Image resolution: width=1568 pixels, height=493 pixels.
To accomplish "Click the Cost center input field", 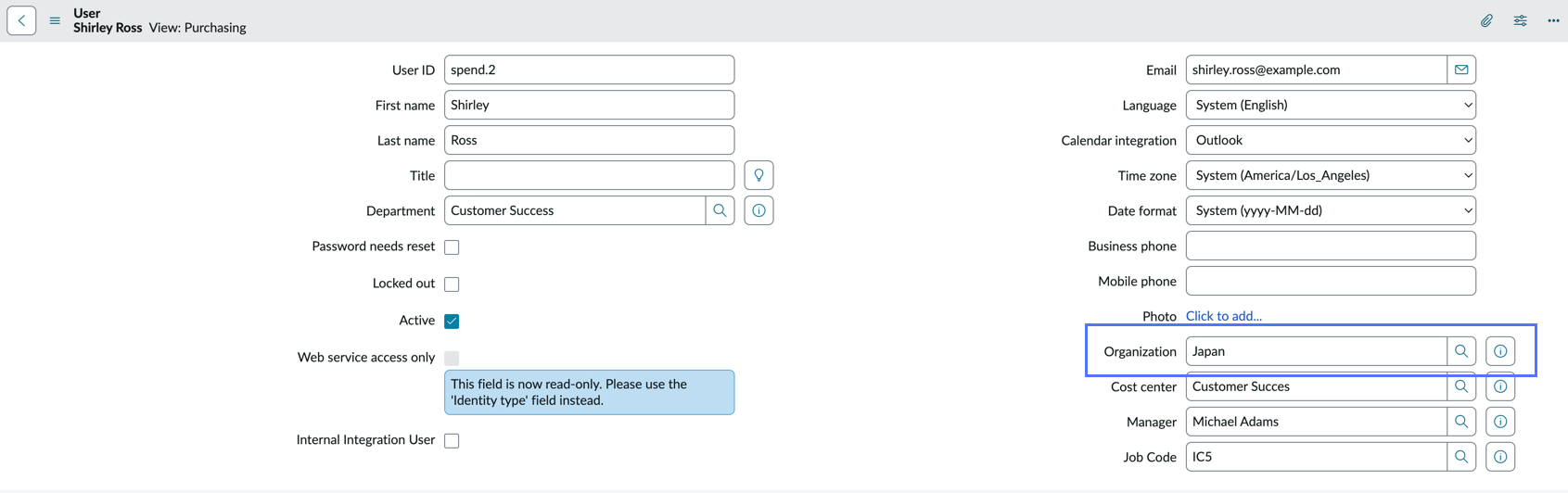I will [1317, 386].
